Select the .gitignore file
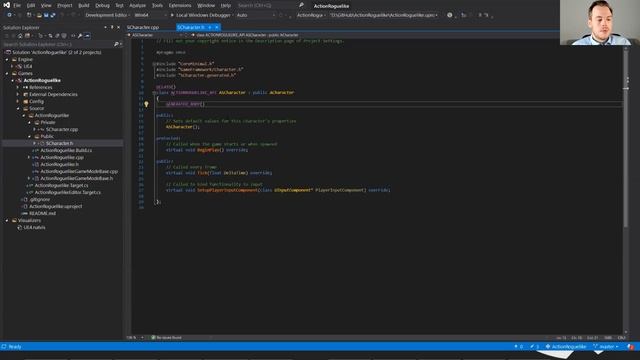Viewport: 640px width, 360px height. click(x=40, y=200)
